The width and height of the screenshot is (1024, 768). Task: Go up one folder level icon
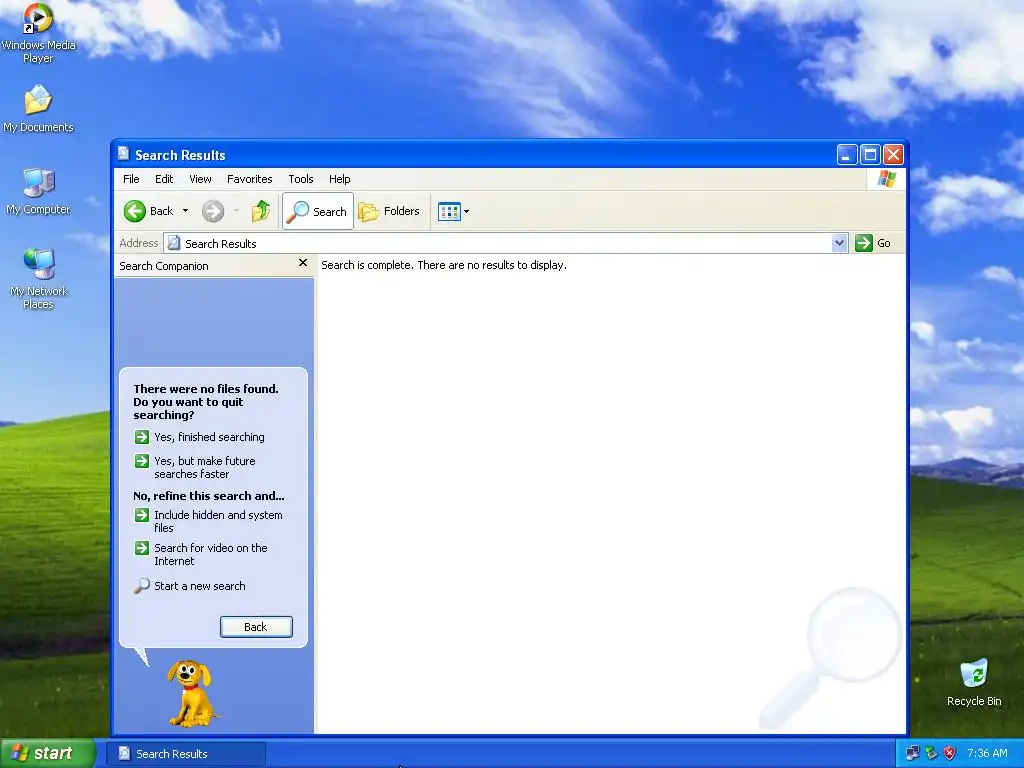pos(261,211)
